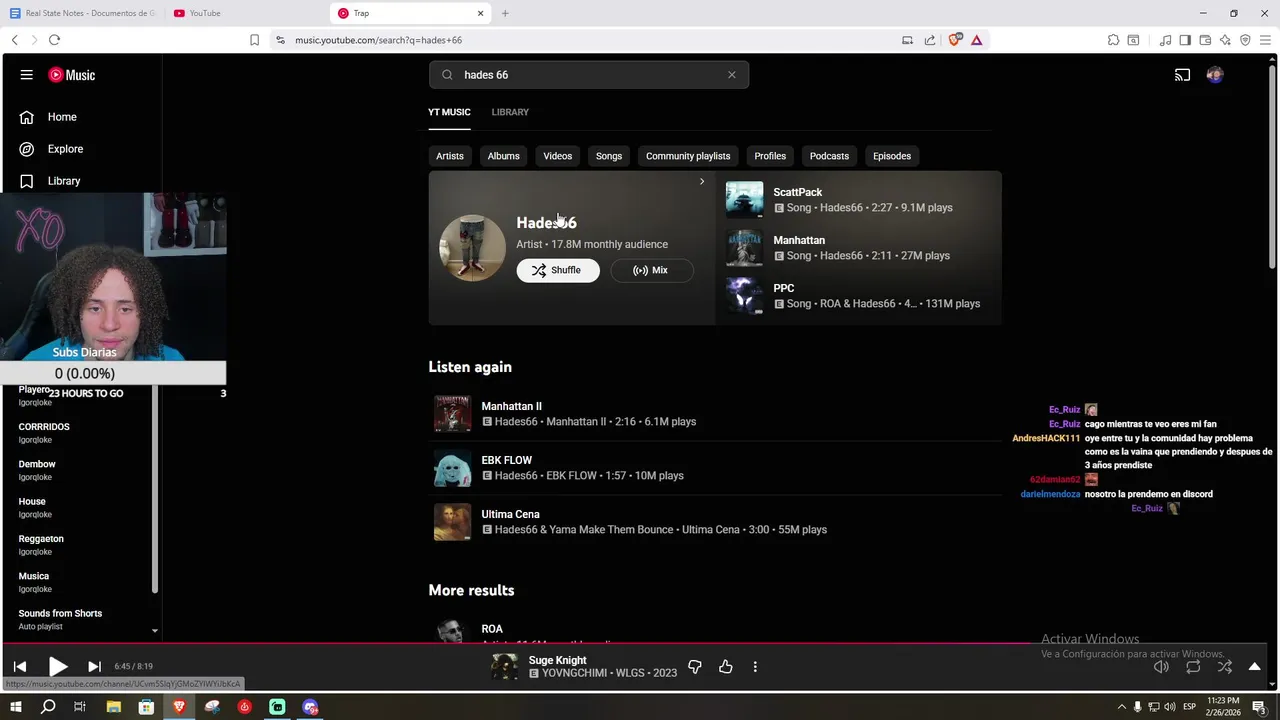Skip to the next track
The image size is (1280, 720).
point(94,666)
